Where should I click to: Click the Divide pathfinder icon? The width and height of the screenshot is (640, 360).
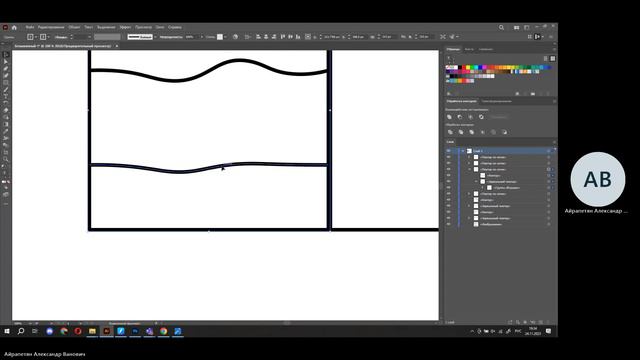(x=450, y=132)
